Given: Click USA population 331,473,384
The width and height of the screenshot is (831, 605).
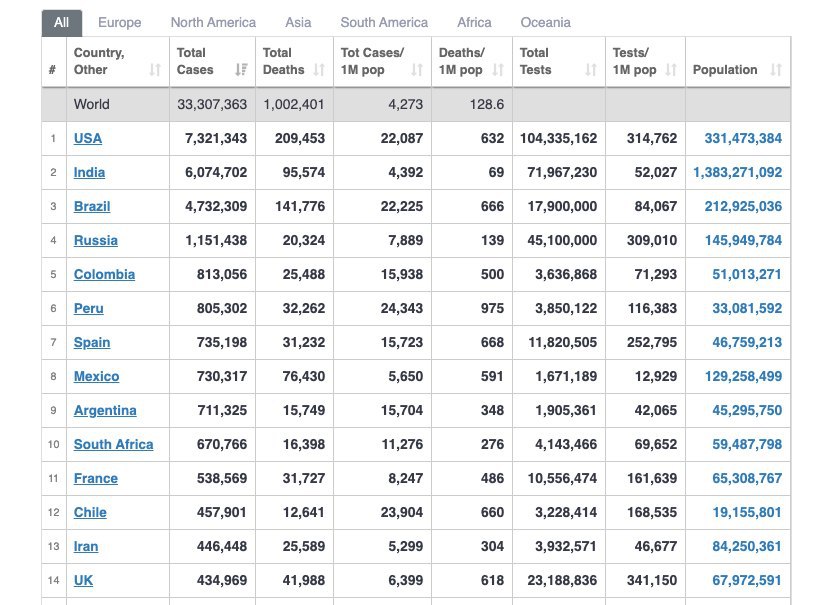Looking at the screenshot, I should tap(743, 139).
